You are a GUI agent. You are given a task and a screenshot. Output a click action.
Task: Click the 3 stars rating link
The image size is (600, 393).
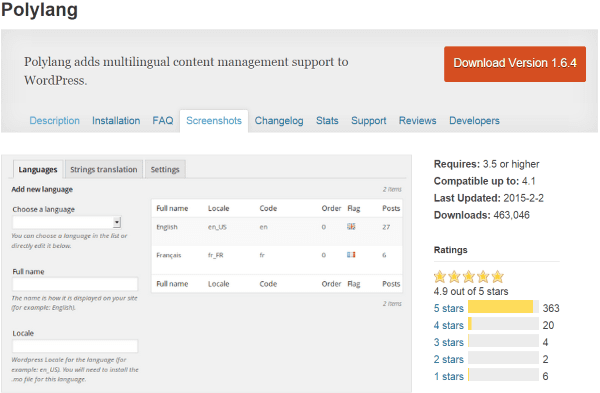448,342
